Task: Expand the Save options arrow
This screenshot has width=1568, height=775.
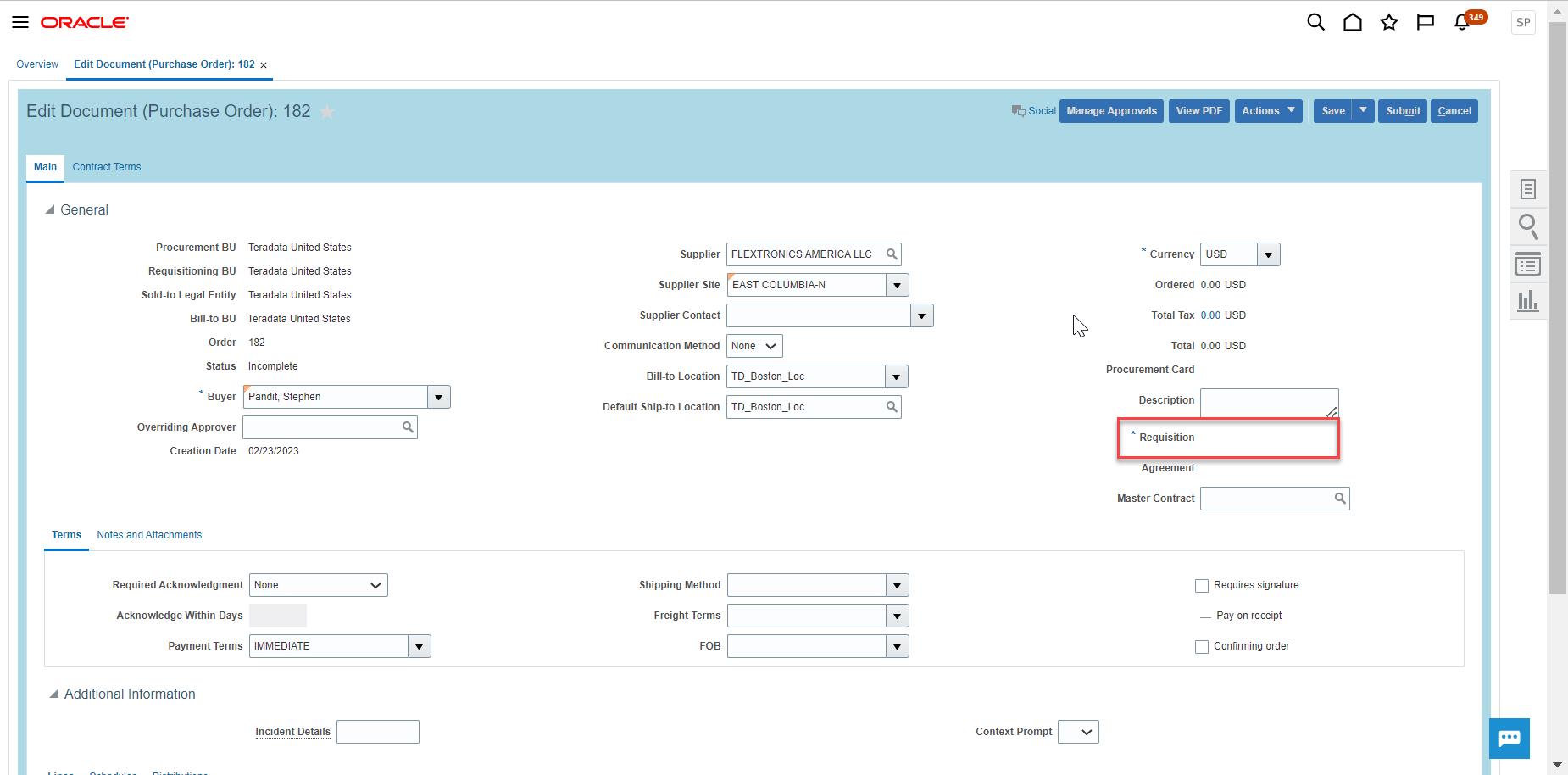Action: tap(1363, 111)
